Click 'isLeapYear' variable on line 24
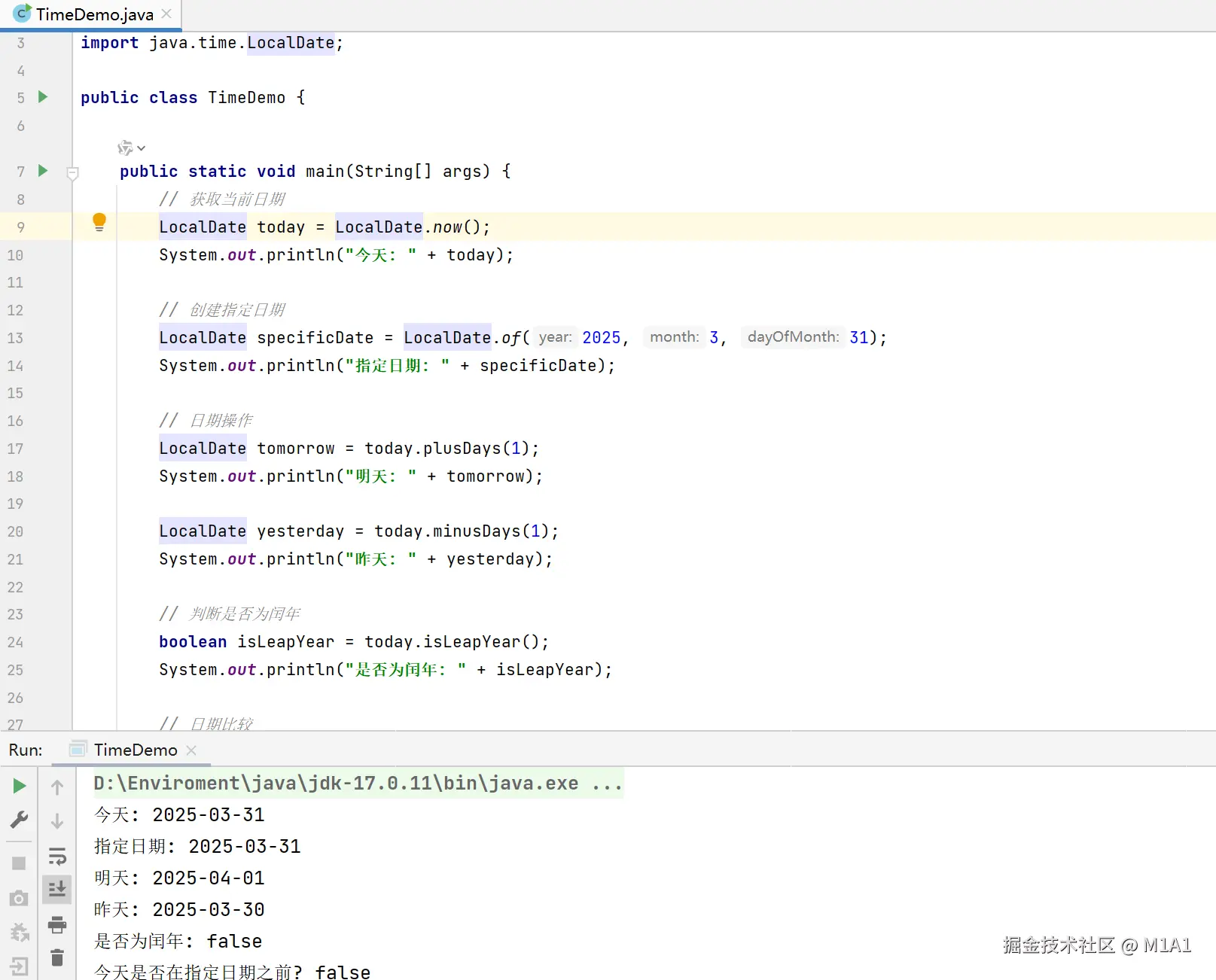 point(285,642)
